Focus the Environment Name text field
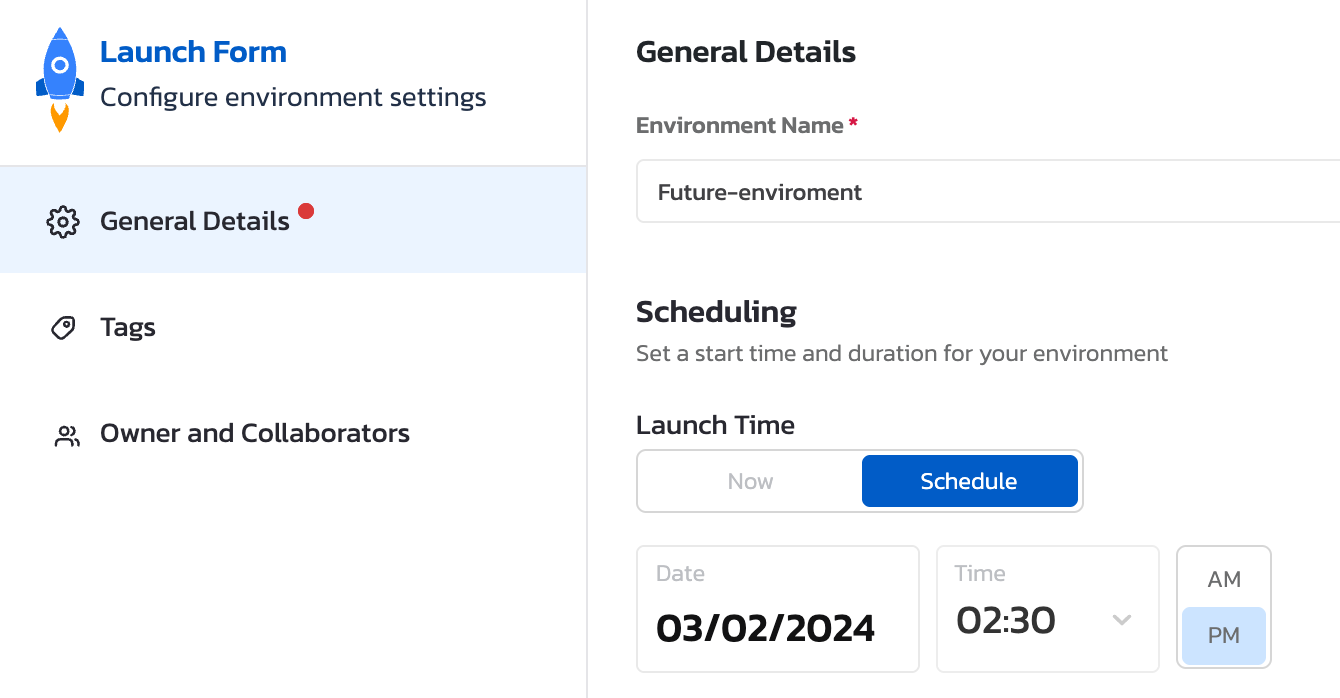The image size is (1340, 698). [985, 192]
